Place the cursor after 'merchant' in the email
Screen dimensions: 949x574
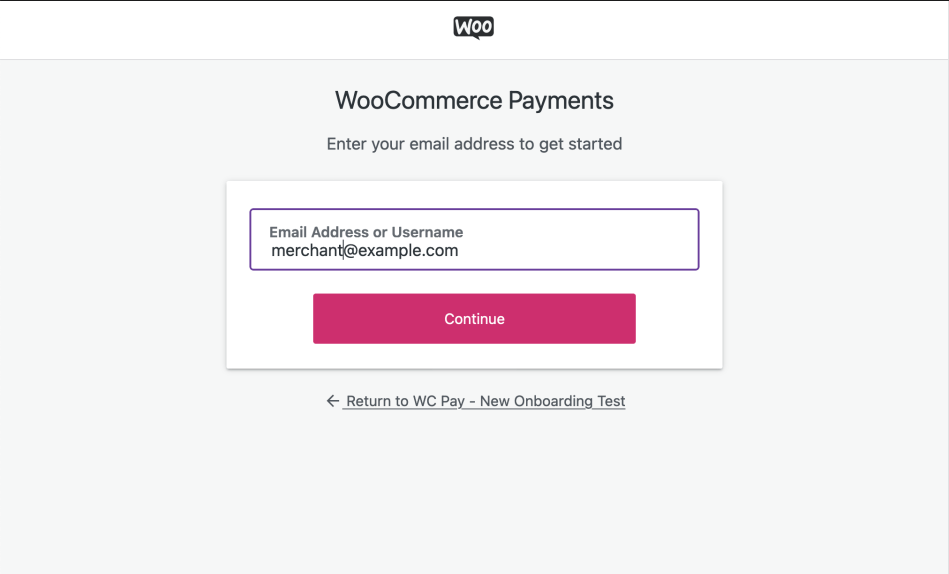click(343, 251)
